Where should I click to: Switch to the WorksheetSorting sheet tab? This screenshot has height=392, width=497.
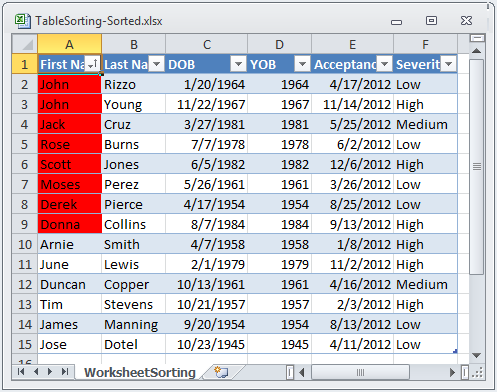pos(140,372)
